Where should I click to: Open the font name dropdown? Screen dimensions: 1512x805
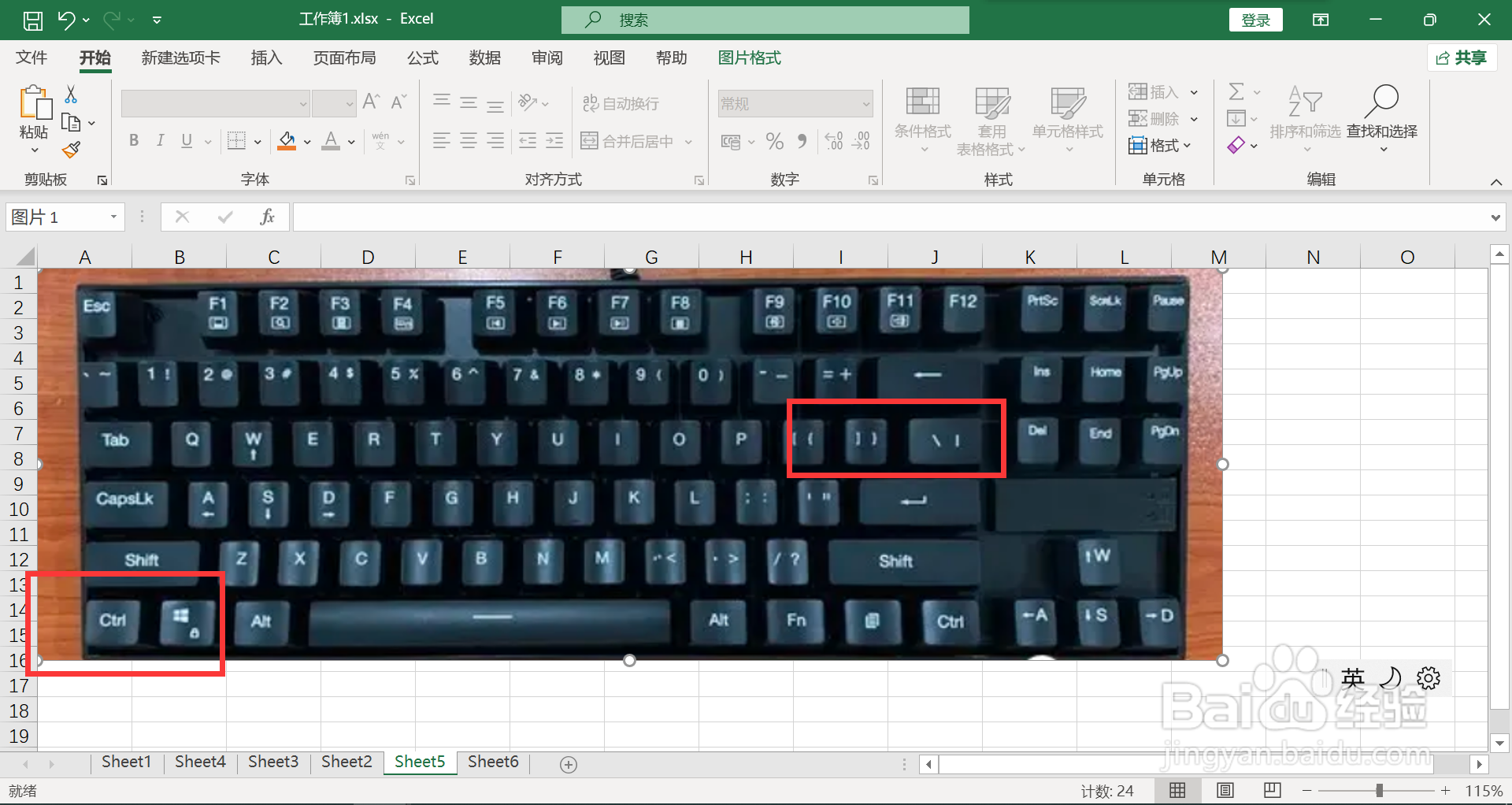(x=302, y=103)
